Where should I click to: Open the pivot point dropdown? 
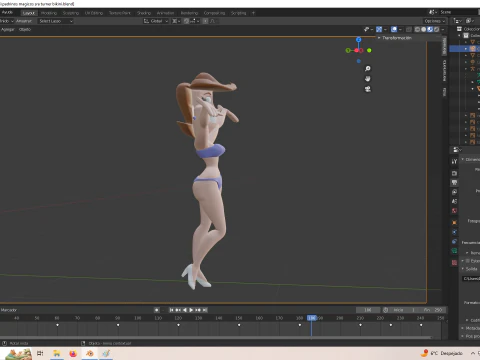(176, 21)
